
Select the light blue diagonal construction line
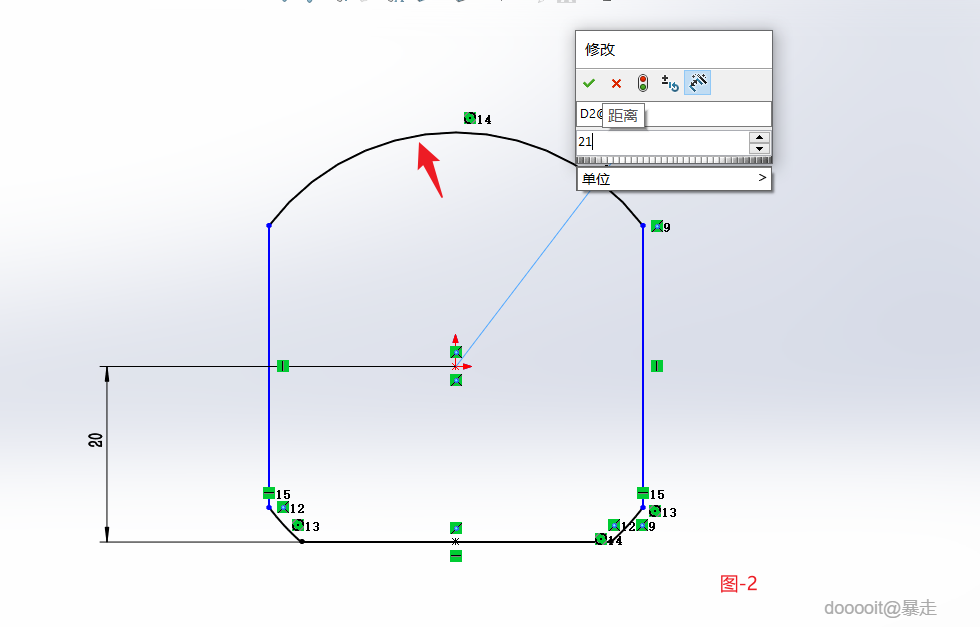pyautogui.click(x=522, y=278)
